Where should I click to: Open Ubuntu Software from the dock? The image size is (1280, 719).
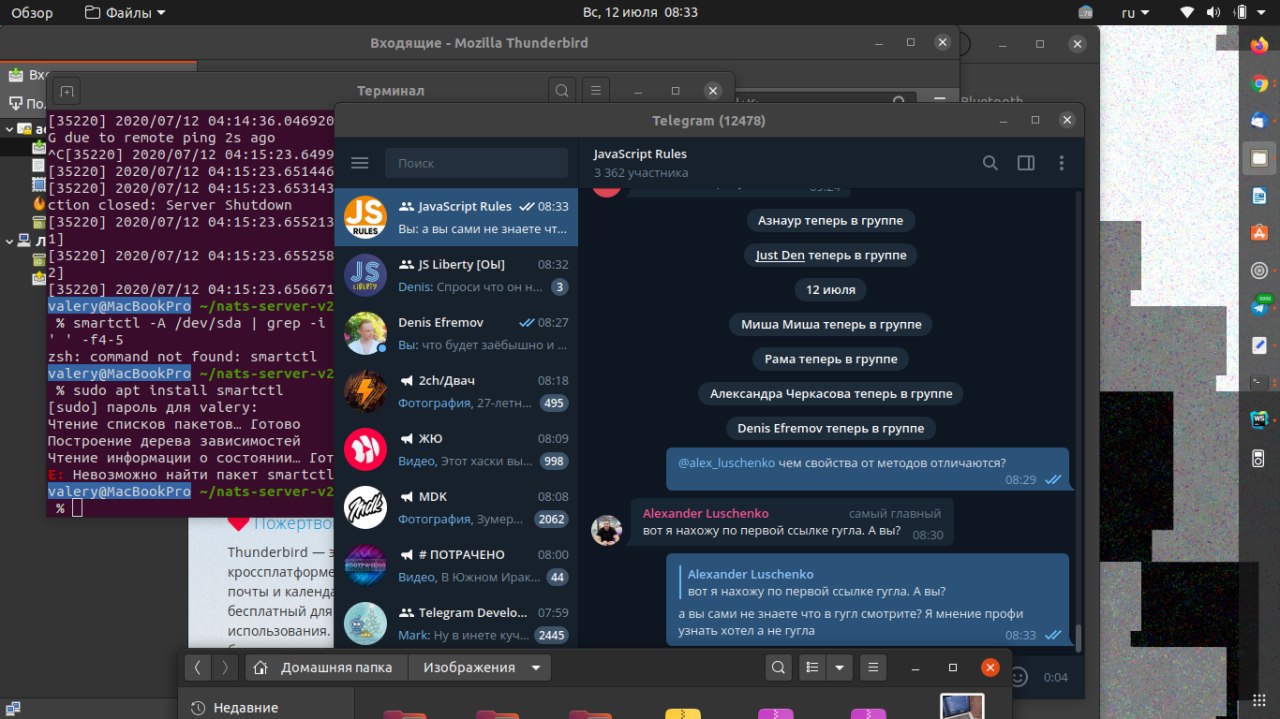1259,233
